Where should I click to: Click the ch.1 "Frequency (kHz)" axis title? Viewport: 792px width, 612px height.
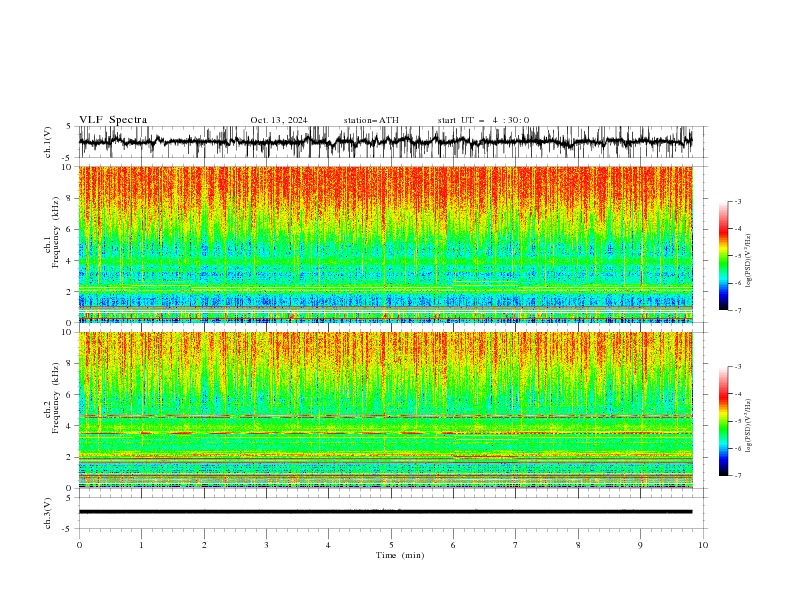56,232
